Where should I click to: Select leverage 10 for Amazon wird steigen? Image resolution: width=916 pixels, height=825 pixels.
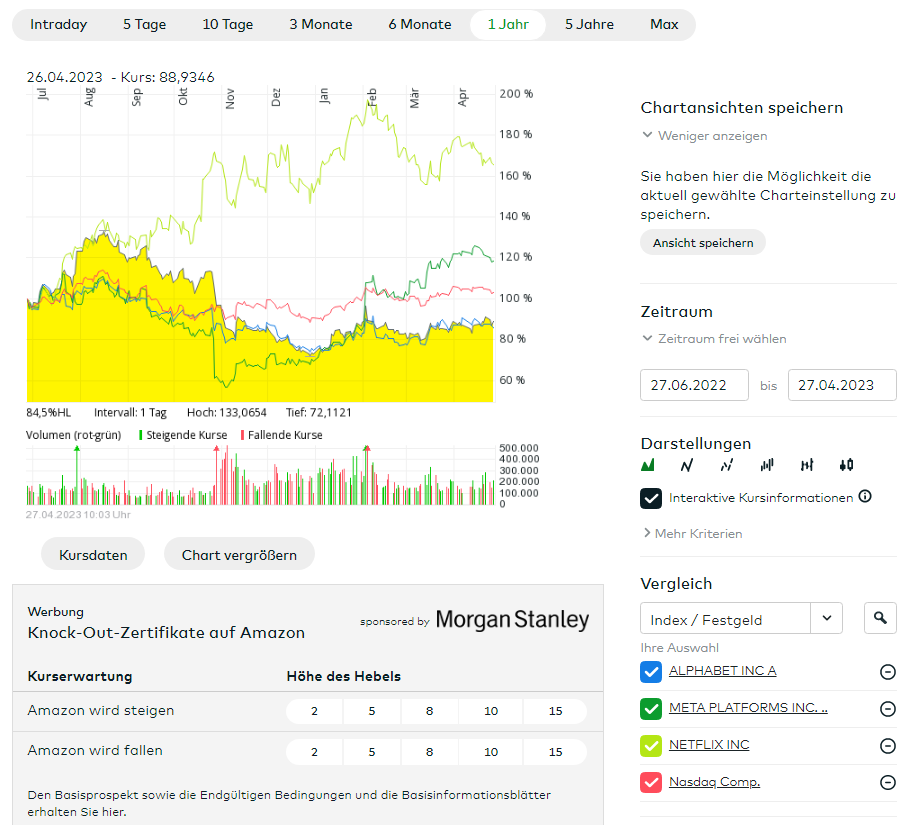pos(491,711)
